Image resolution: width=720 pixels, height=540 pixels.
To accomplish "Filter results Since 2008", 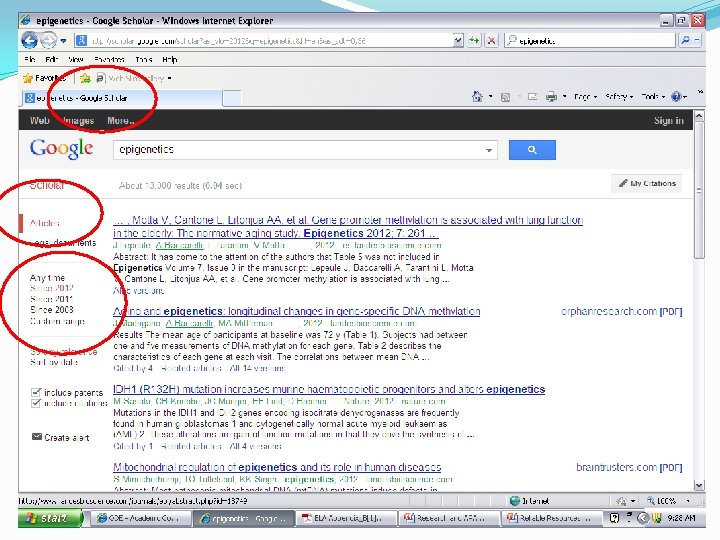I will [x=51, y=309].
